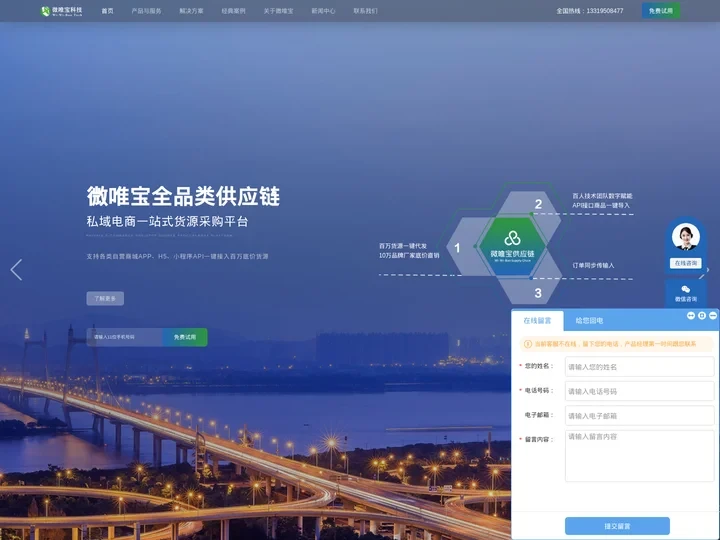The image size is (720, 540).
Task: Click the 在线咨询 button
Action: tap(686, 263)
